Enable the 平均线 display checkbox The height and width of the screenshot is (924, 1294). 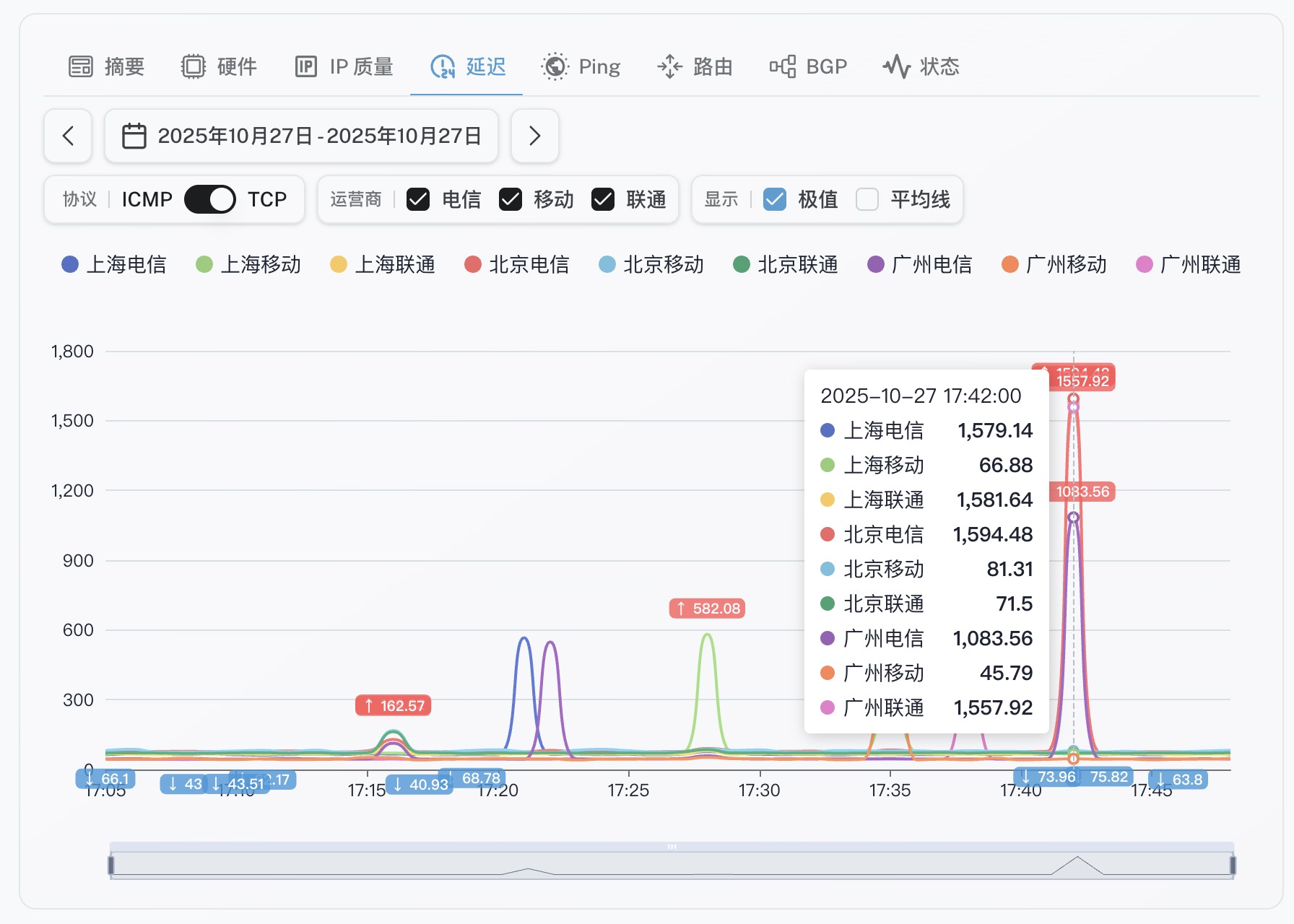(867, 199)
